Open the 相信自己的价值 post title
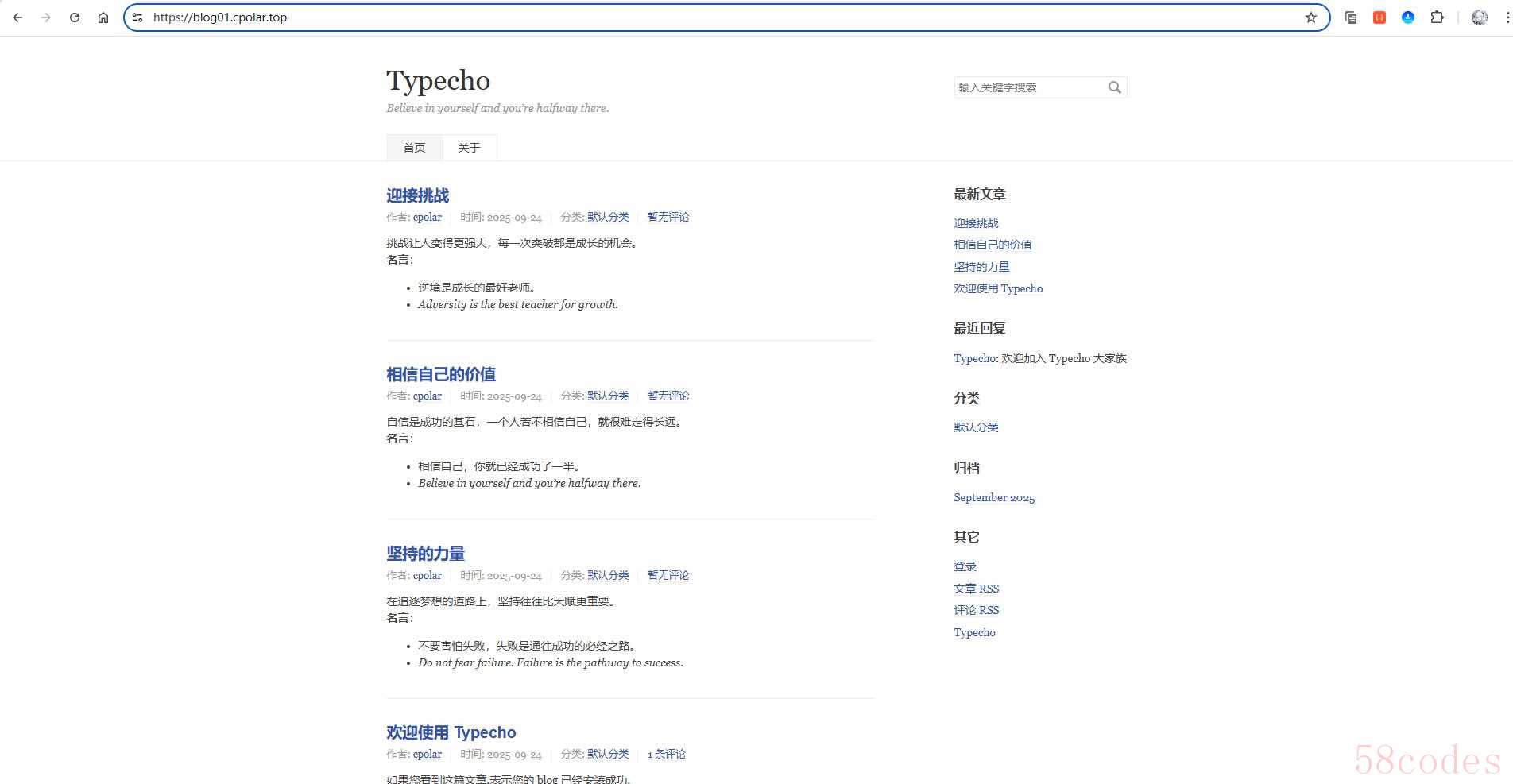 click(441, 374)
